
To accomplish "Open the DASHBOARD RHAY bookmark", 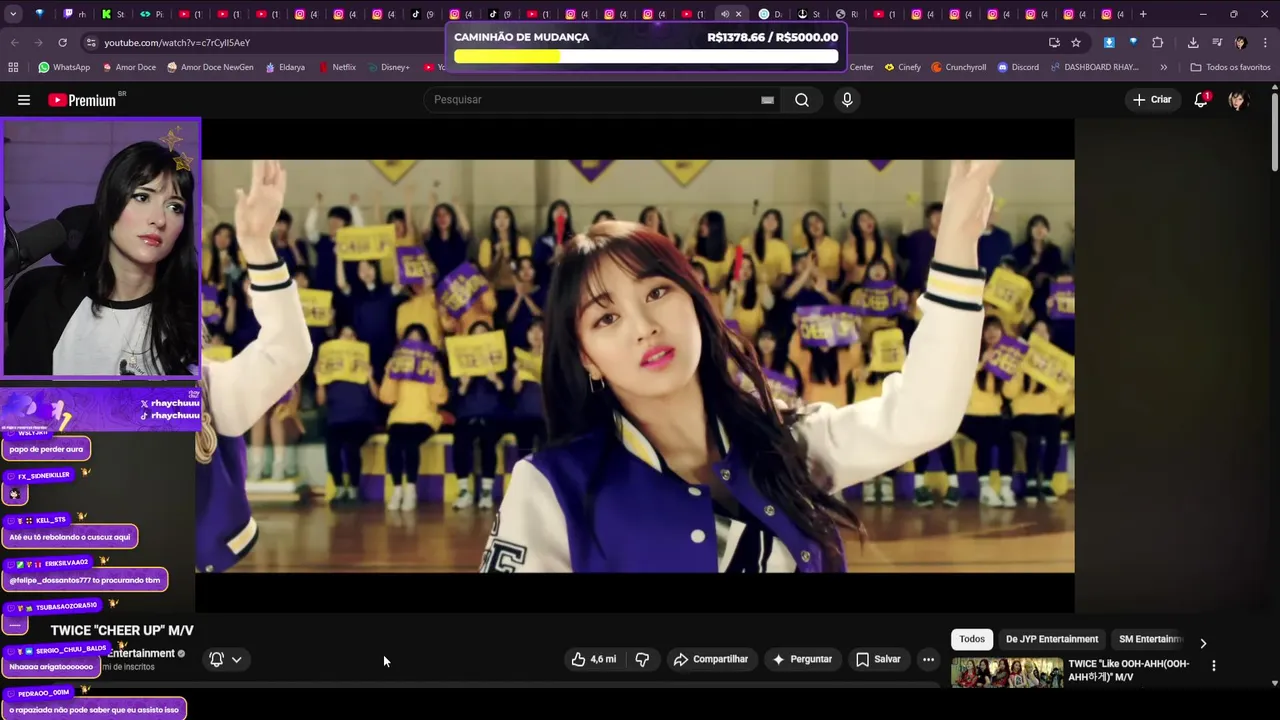I will tap(1094, 67).
